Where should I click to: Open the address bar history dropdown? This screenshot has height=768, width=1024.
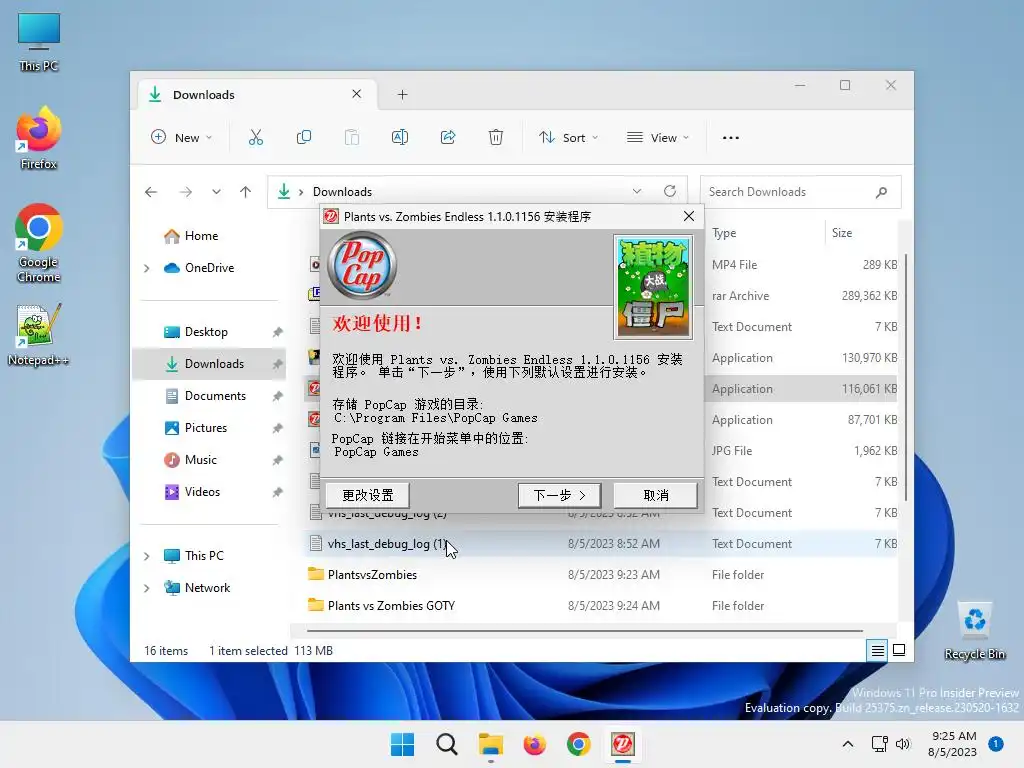tap(637, 191)
